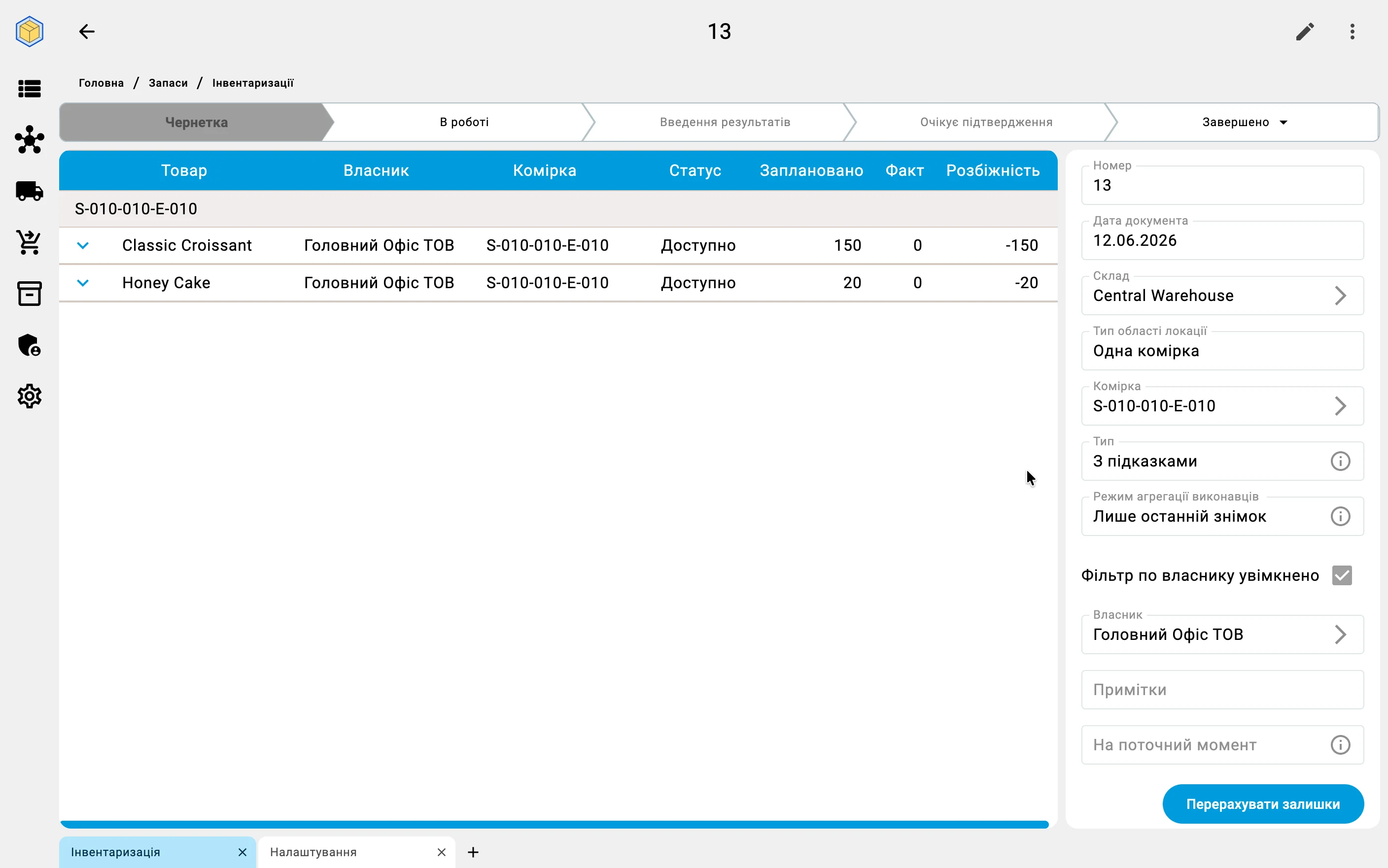
Task: Click the blue horizontal scrollbar under table
Action: click(554, 824)
